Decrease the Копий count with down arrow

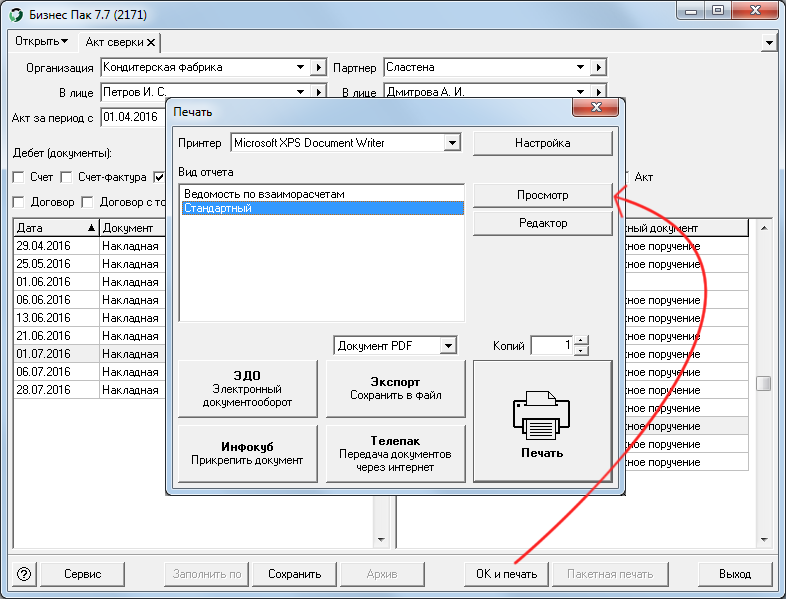coord(580,350)
